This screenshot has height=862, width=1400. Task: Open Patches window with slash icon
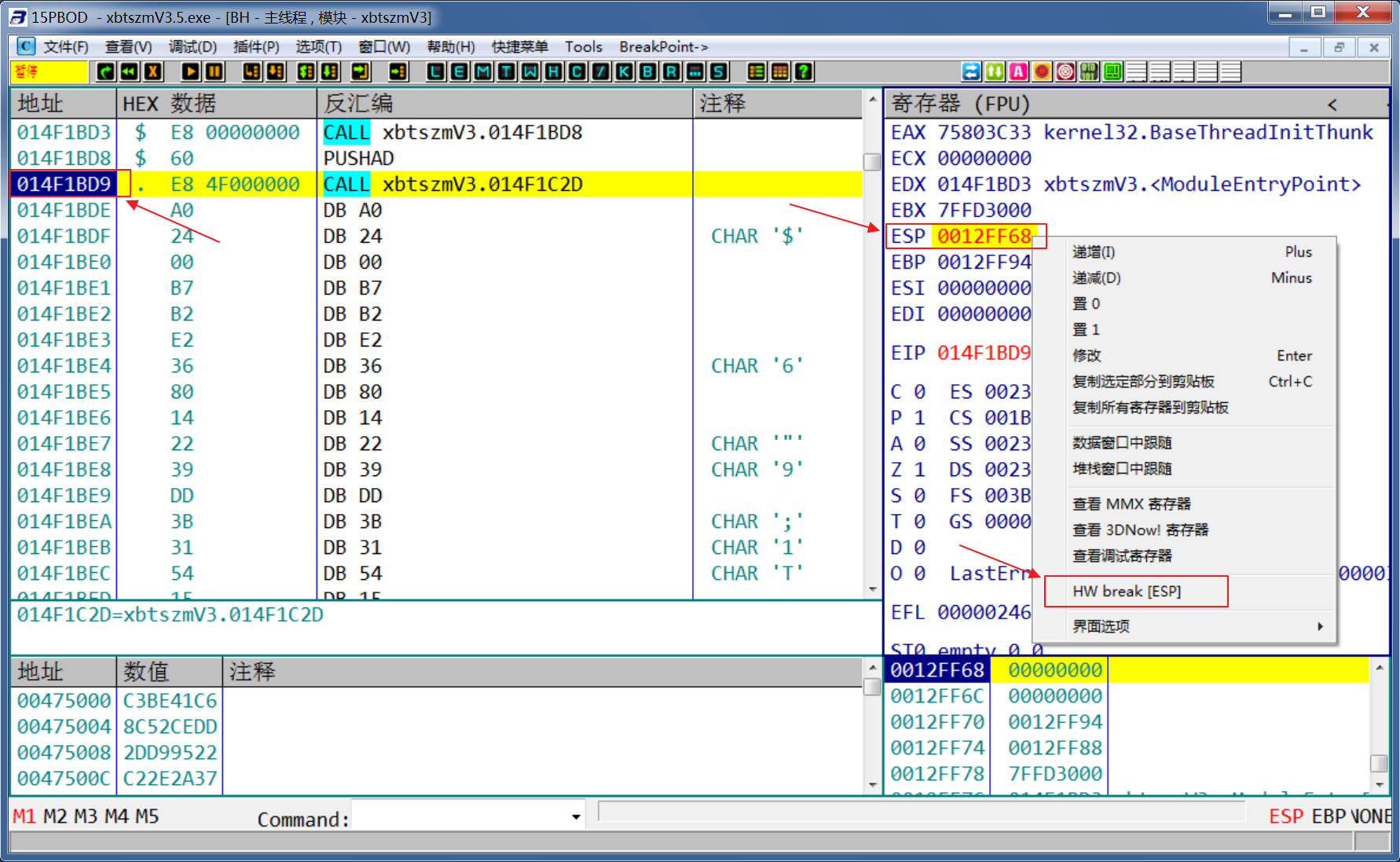[x=601, y=72]
